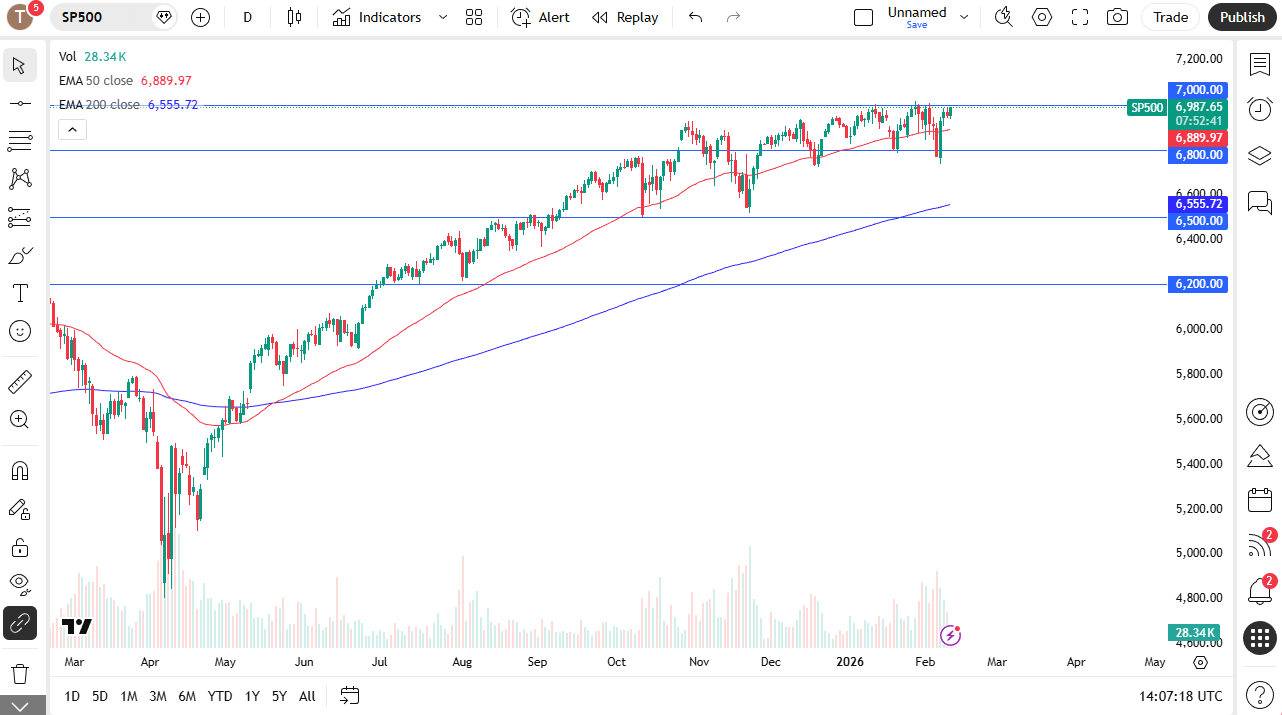Viewport: 1282px width, 715px height.
Task: Collapse the indicator legend arrow
Action: pyautogui.click(x=73, y=129)
